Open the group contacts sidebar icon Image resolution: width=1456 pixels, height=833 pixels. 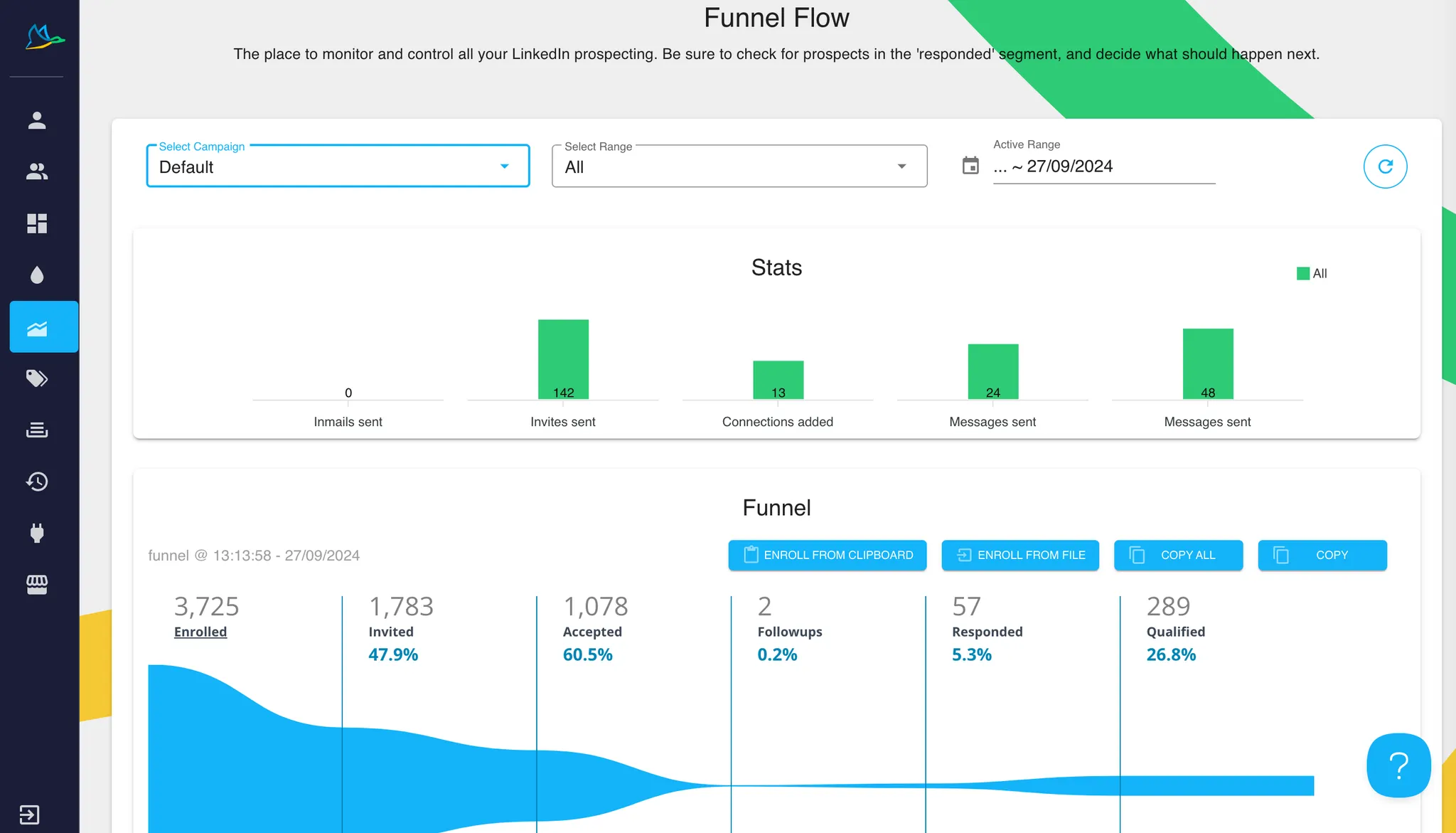coord(37,171)
